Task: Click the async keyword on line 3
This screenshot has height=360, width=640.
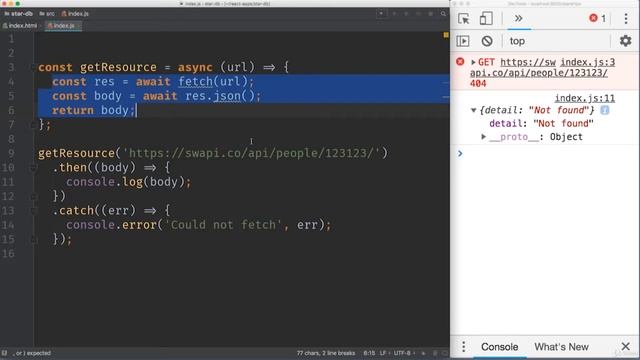Action: coord(195,67)
